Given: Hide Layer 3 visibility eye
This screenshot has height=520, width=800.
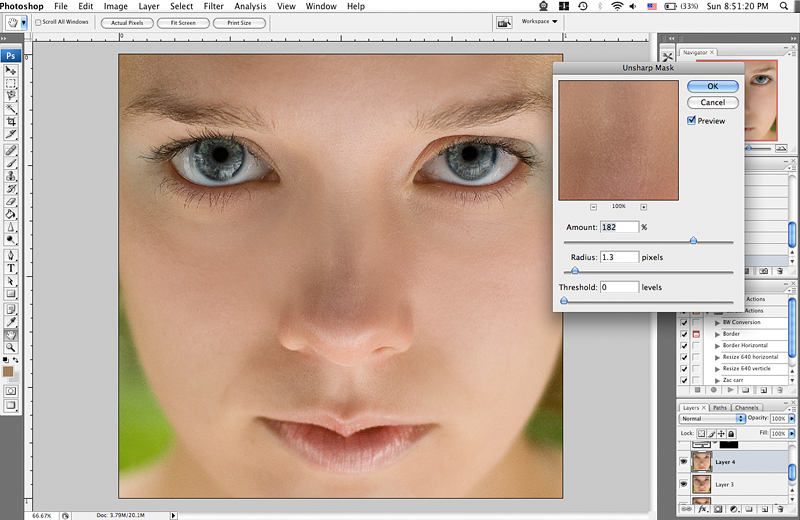Looking at the screenshot, I should click(684, 484).
